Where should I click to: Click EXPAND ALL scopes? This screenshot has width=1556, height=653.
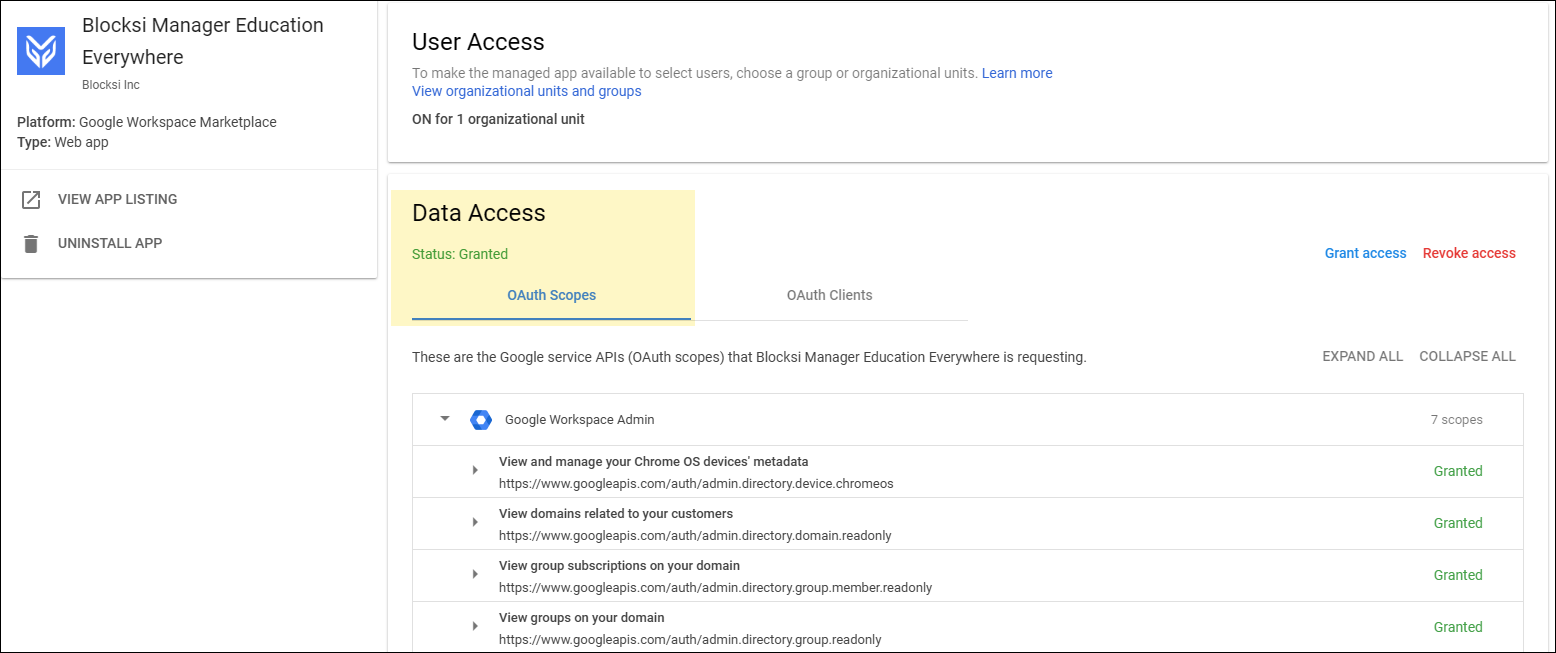point(1362,356)
